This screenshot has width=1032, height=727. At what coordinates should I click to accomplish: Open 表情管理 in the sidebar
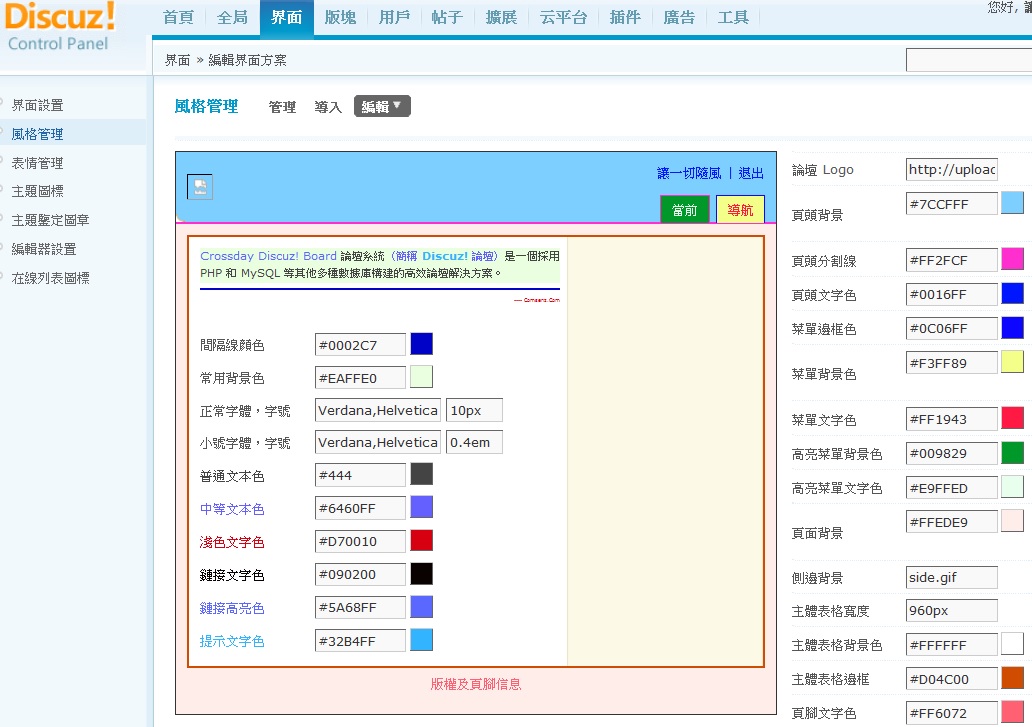point(38,163)
